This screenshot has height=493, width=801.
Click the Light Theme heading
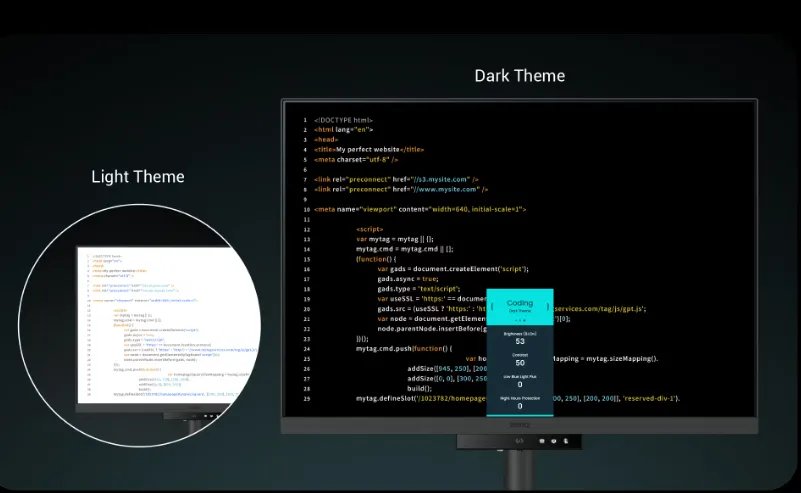point(138,177)
